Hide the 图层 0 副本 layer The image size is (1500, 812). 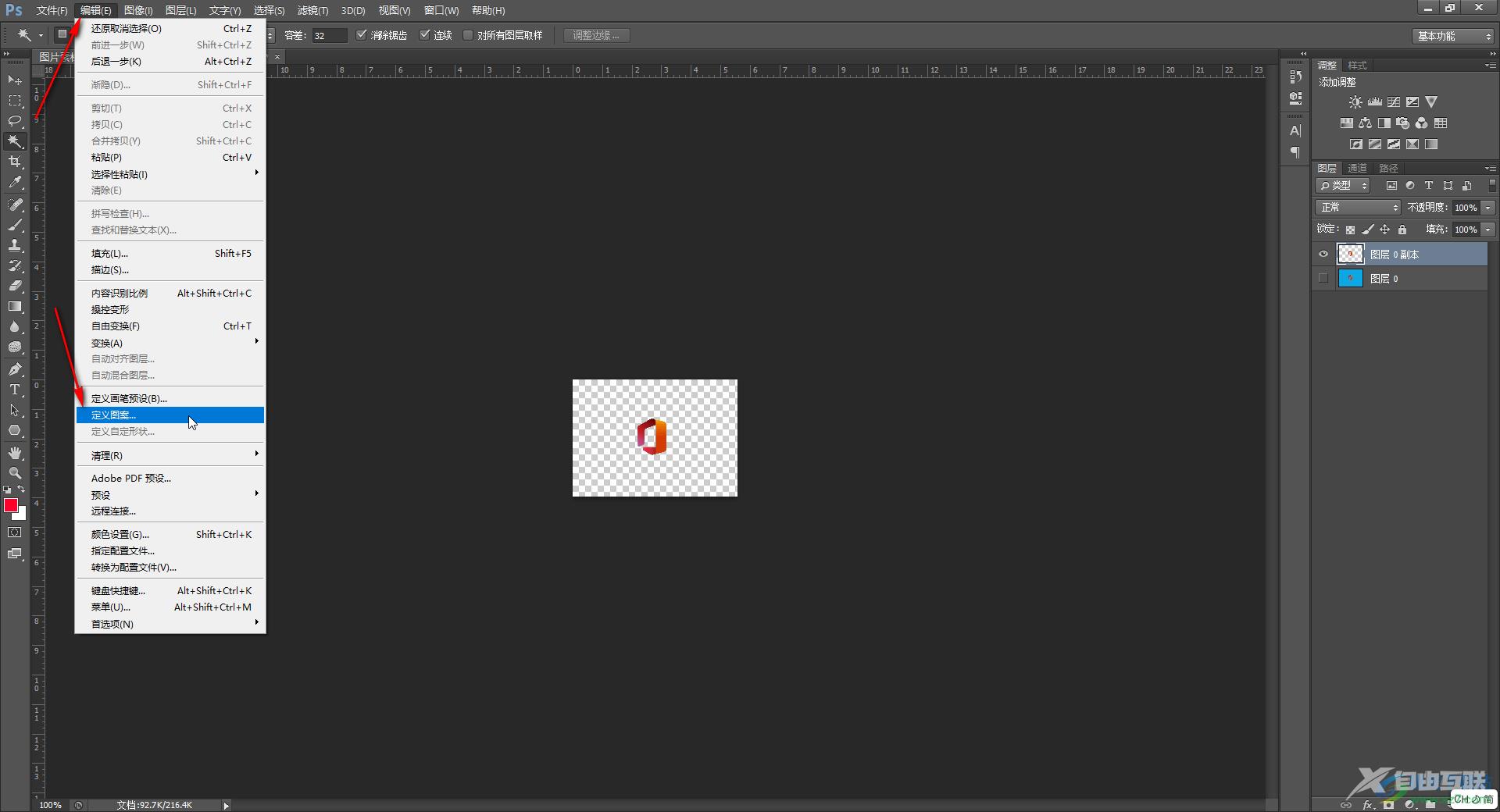[x=1323, y=255]
